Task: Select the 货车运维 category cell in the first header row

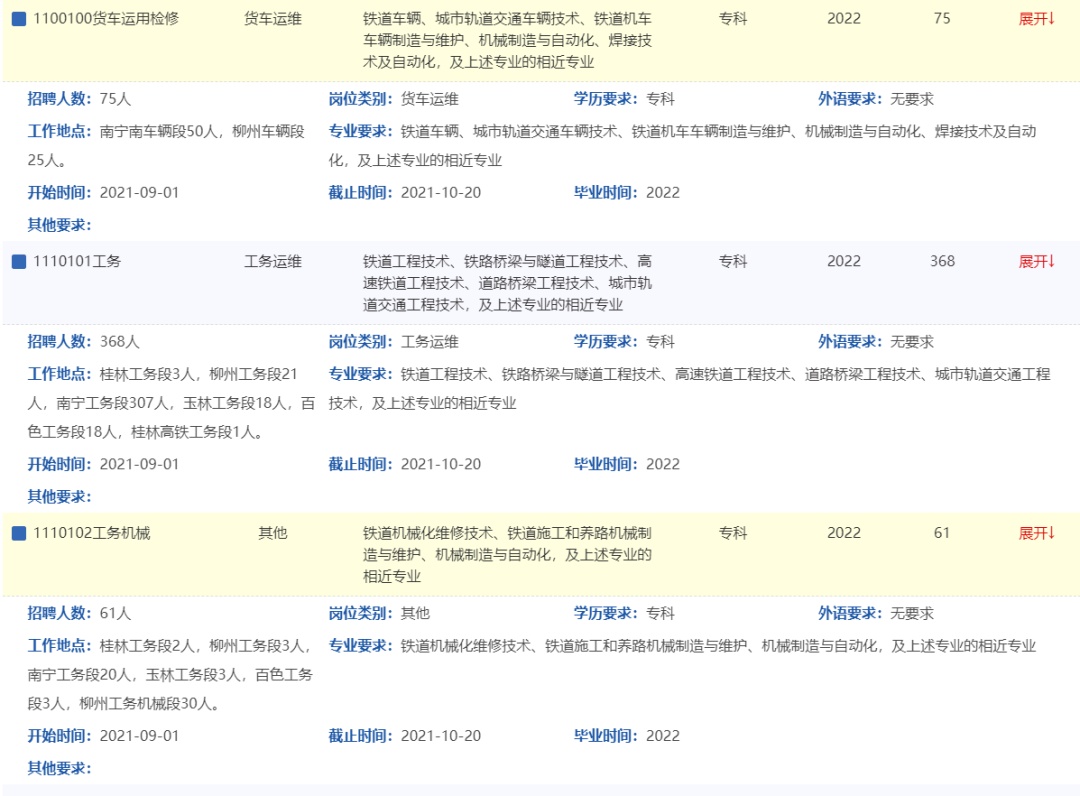Action: [x=273, y=19]
